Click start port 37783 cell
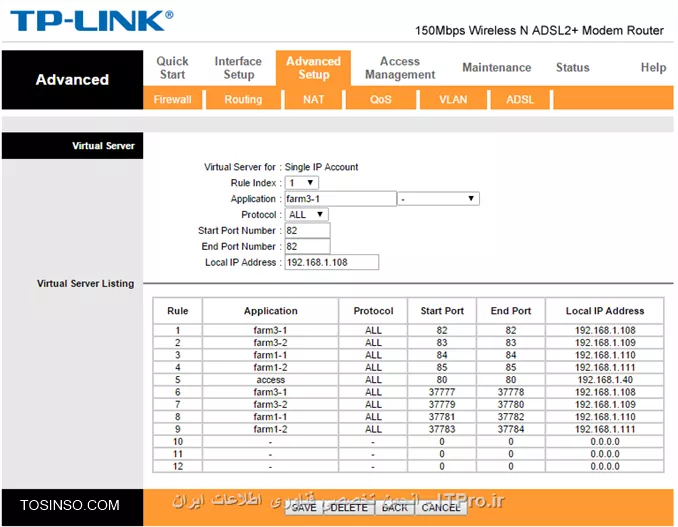Screen dimensions: 678x527 tap(442, 429)
